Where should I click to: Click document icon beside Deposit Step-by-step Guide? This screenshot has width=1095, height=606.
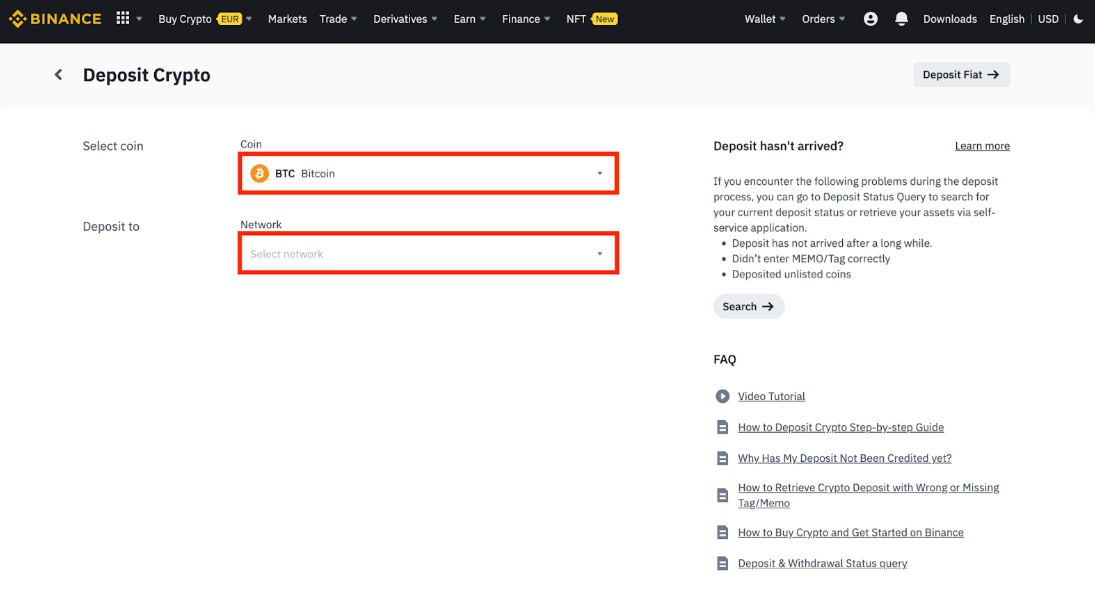click(x=722, y=427)
